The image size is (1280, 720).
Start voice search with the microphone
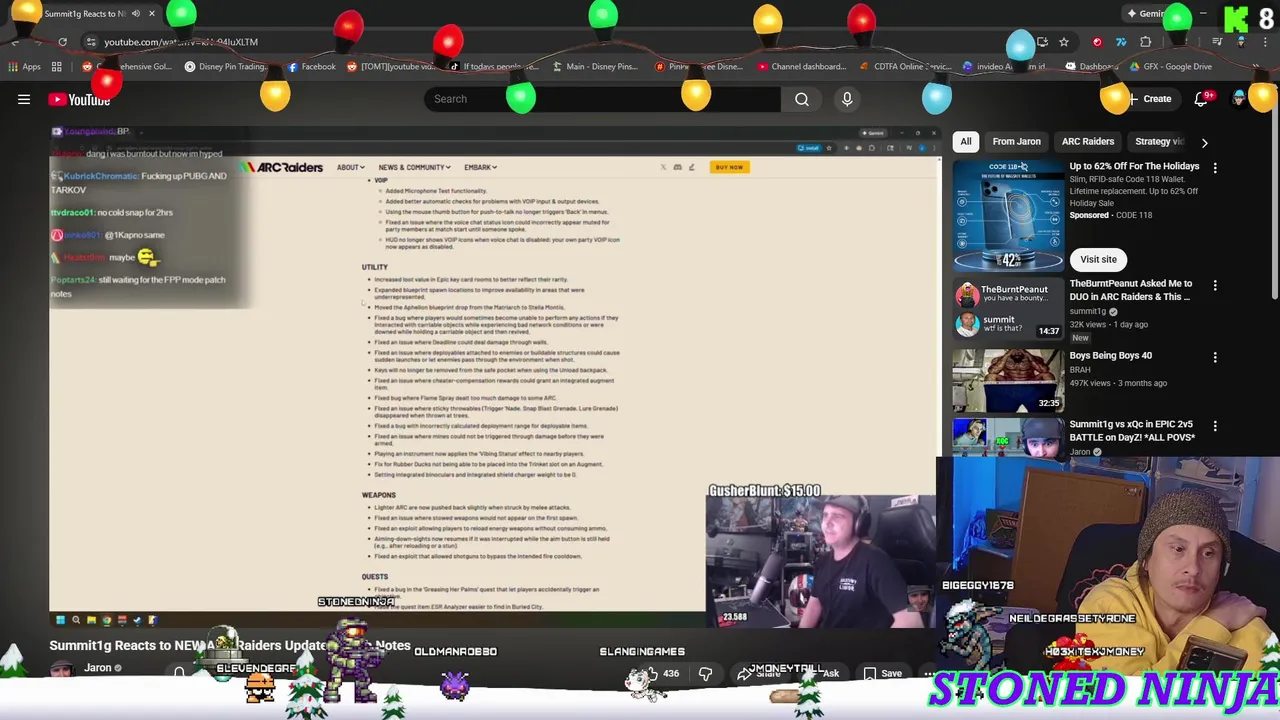click(x=847, y=99)
